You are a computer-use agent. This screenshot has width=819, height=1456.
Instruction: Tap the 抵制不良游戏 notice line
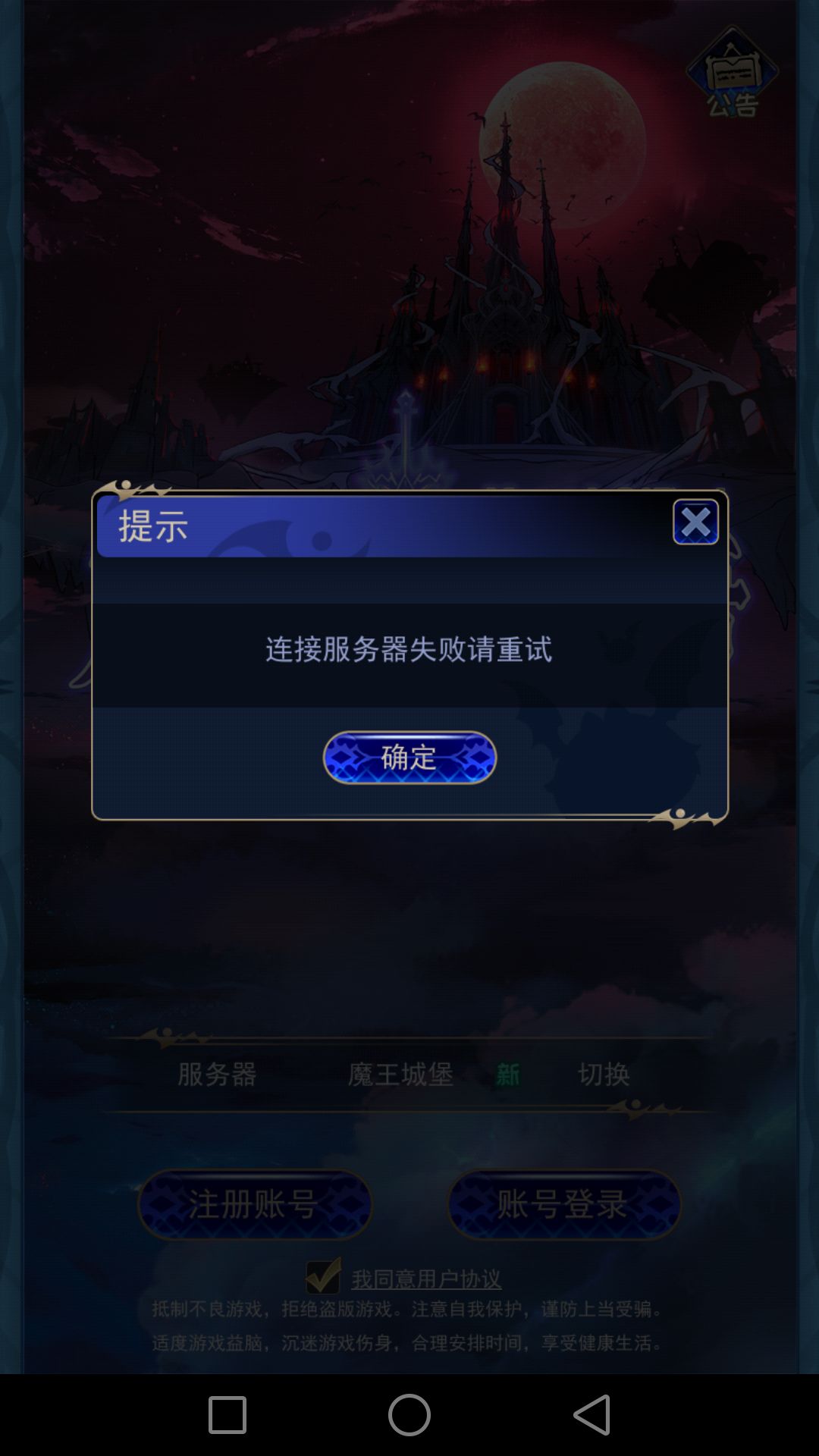point(408,1309)
